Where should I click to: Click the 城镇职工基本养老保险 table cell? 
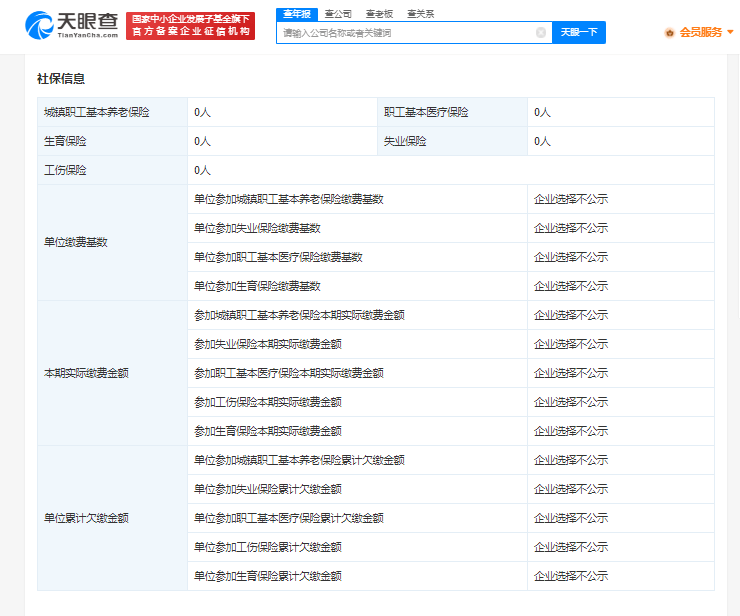coord(96,112)
